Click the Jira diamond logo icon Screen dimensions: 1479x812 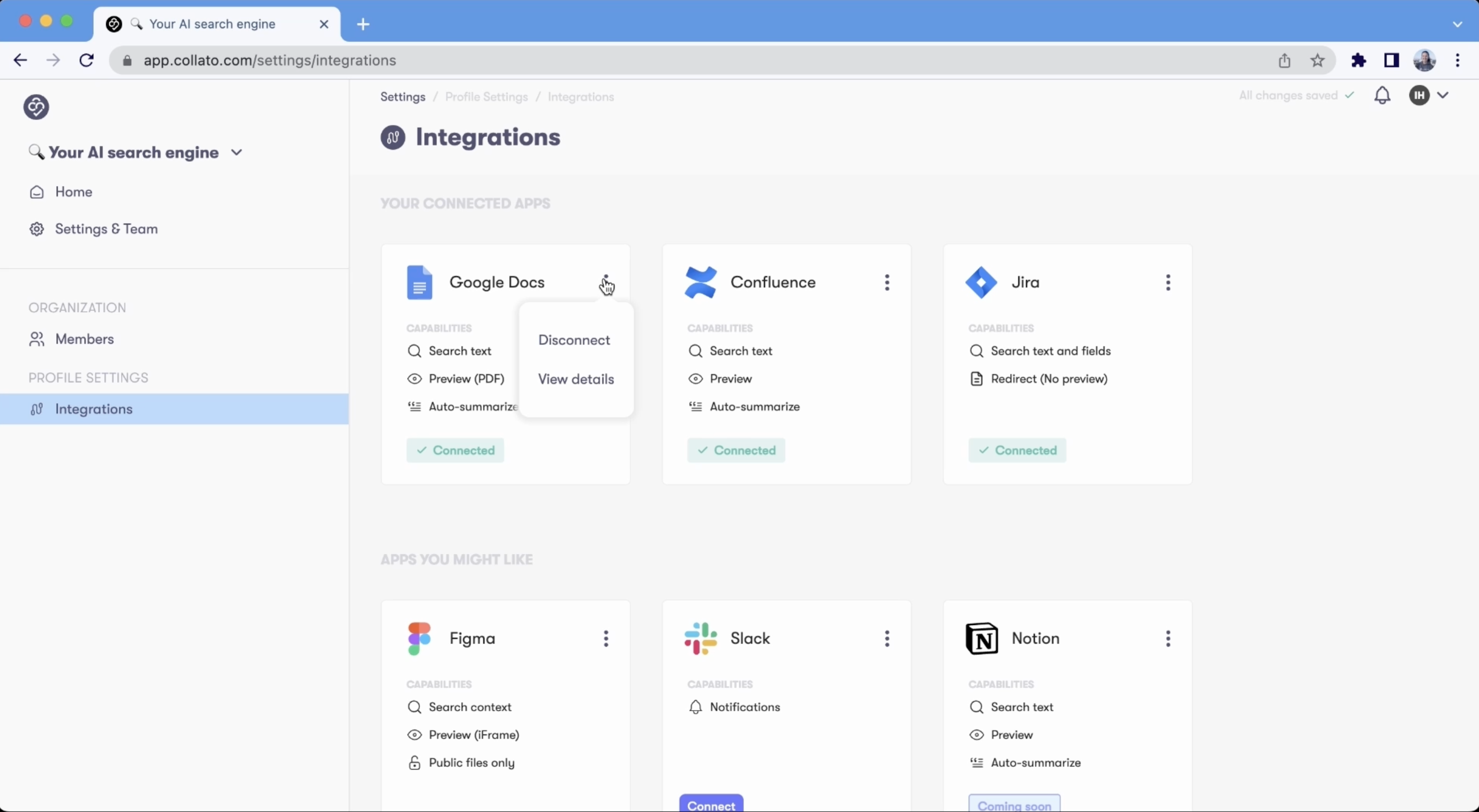point(981,282)
